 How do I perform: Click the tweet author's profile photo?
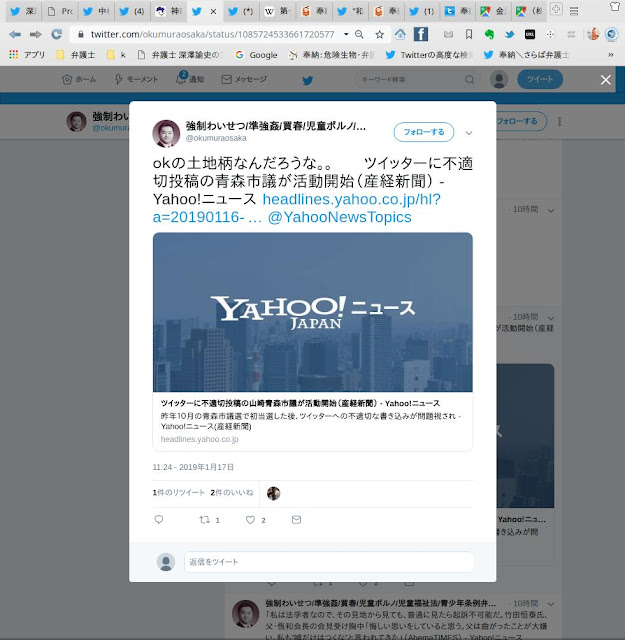[166, 133]
